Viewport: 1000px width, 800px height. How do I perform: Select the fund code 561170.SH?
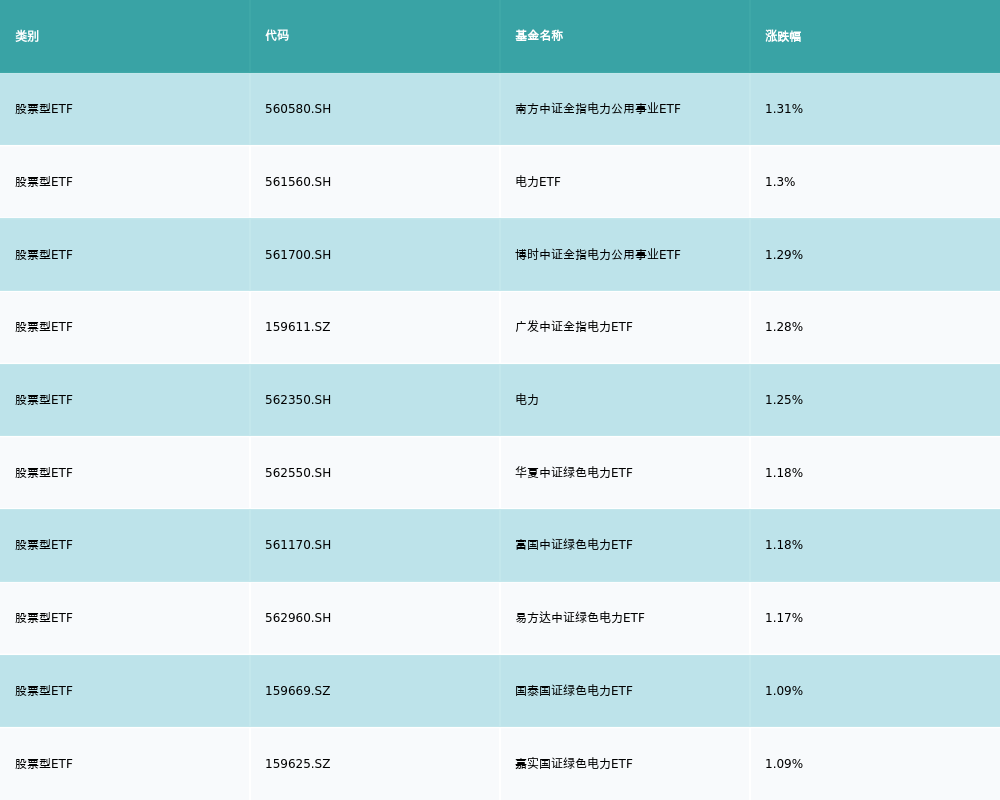click(x=298, y=545)
